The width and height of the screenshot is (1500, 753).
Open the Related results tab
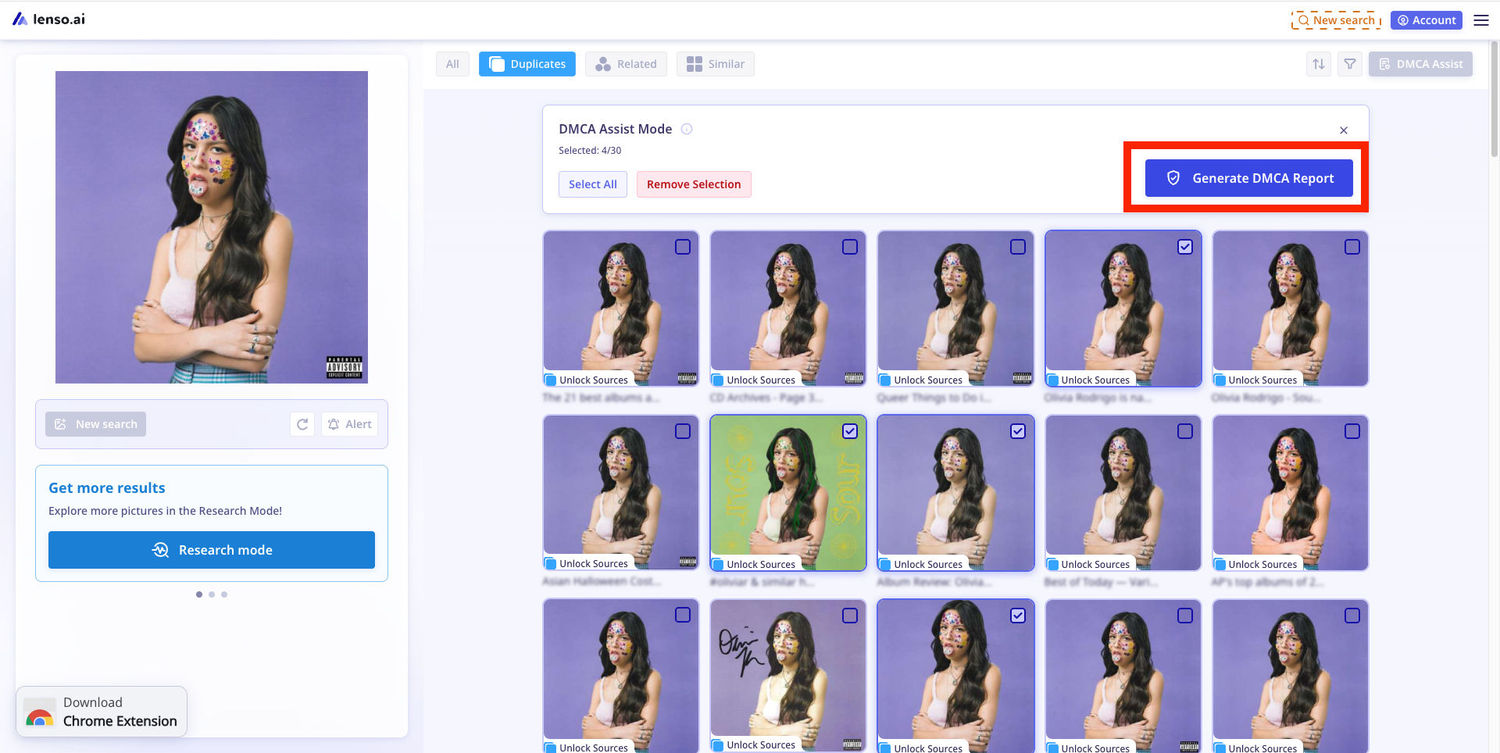pos(626,64)
